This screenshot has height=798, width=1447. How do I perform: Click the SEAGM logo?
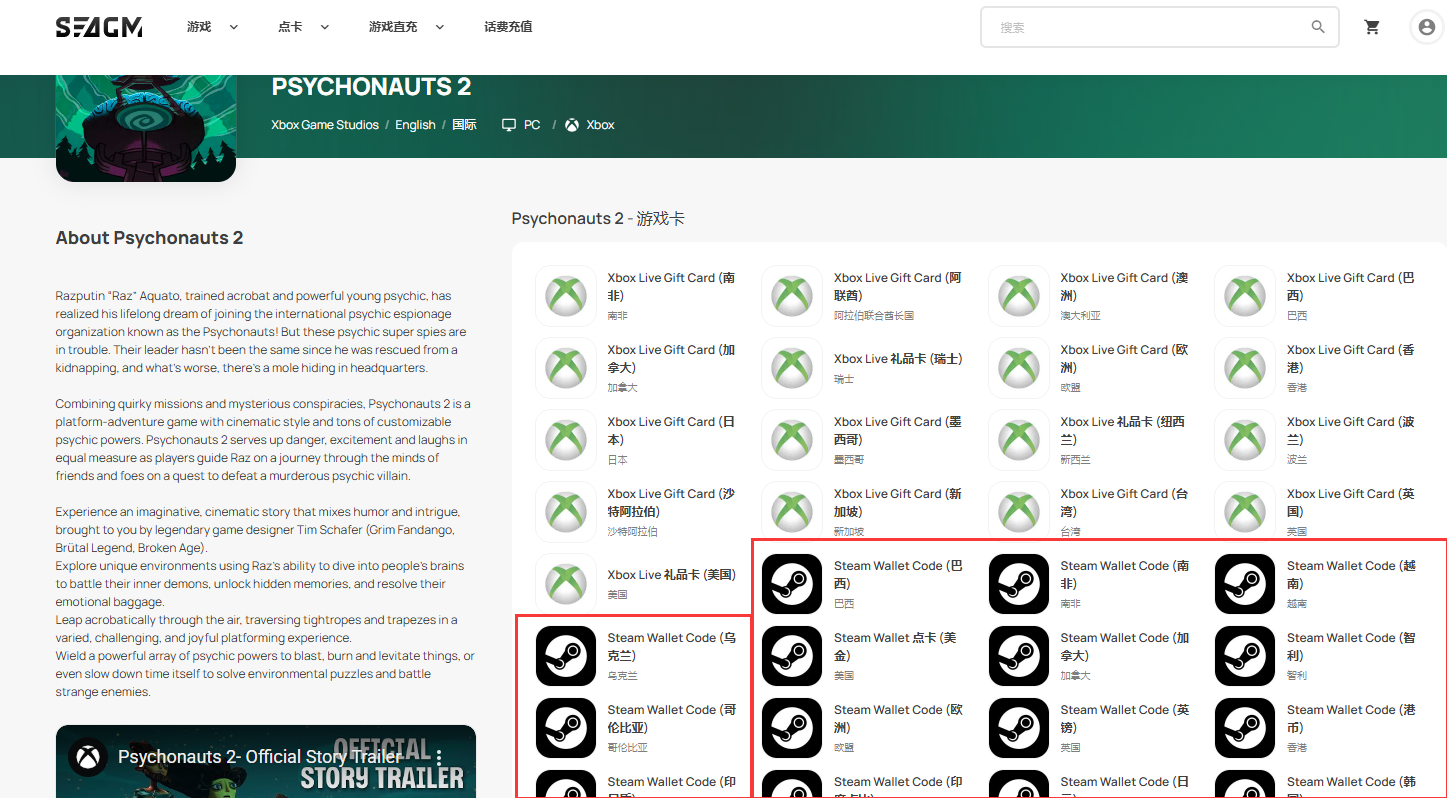(x=99, y=27)
